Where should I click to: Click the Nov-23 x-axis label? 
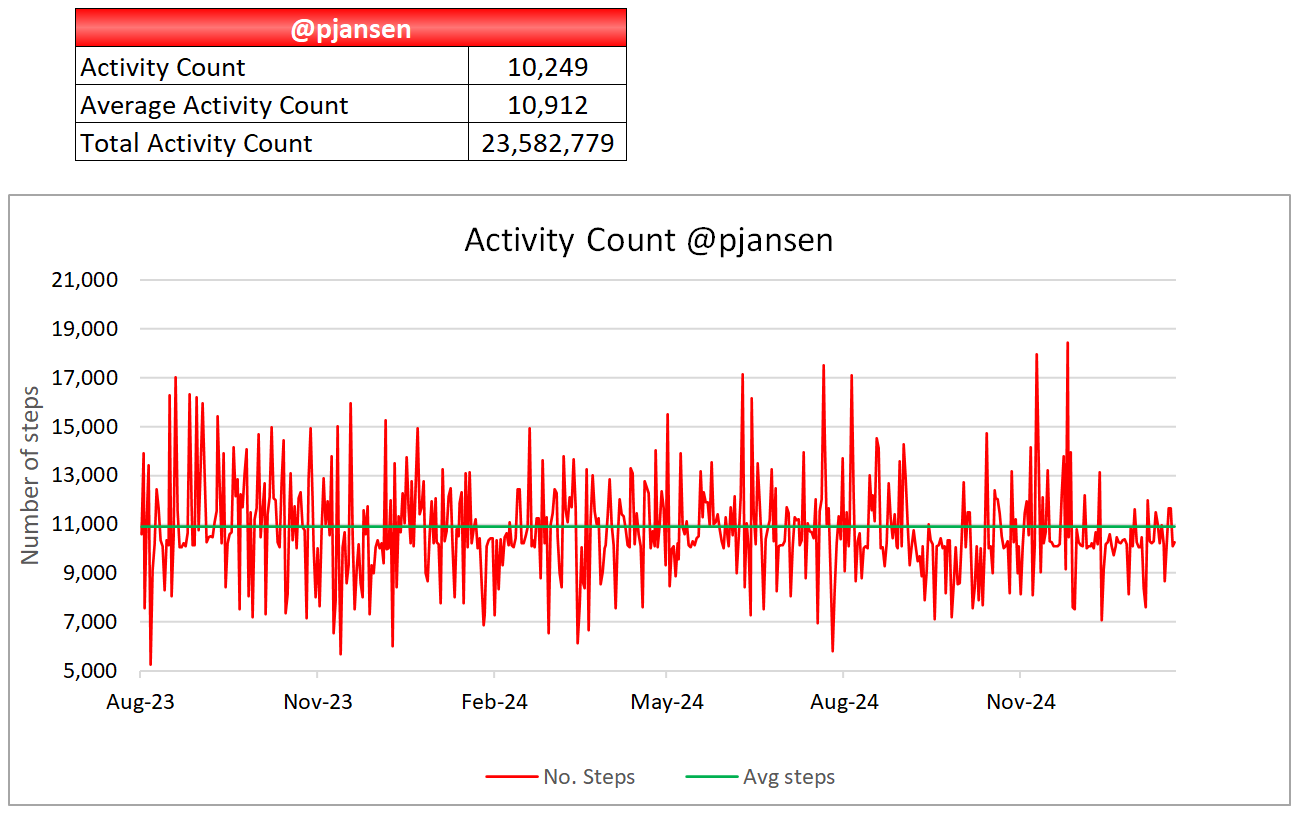(318, 702)
